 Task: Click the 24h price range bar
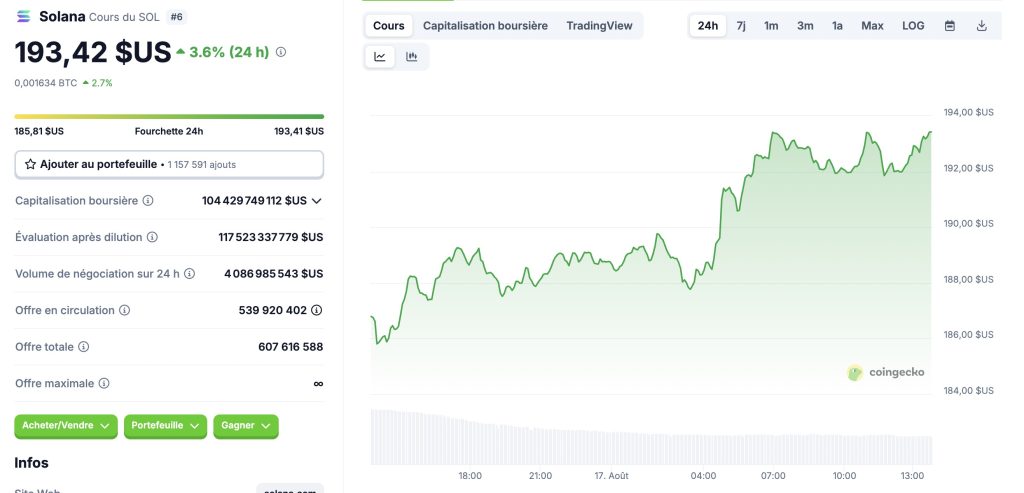169,117
